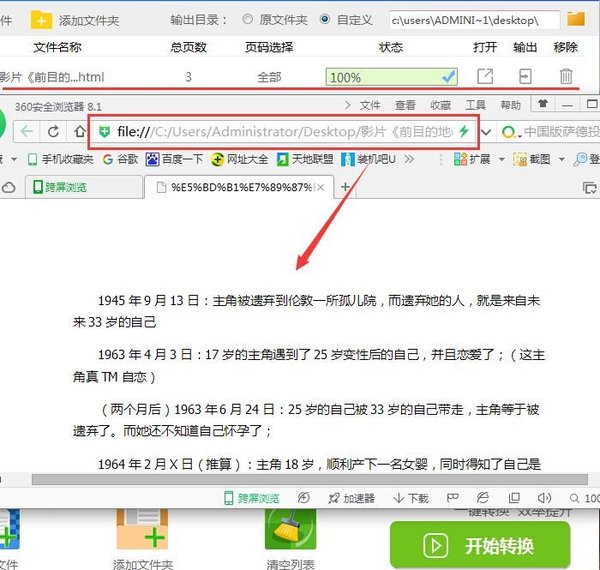Click the window split icon in status bar

514,498
